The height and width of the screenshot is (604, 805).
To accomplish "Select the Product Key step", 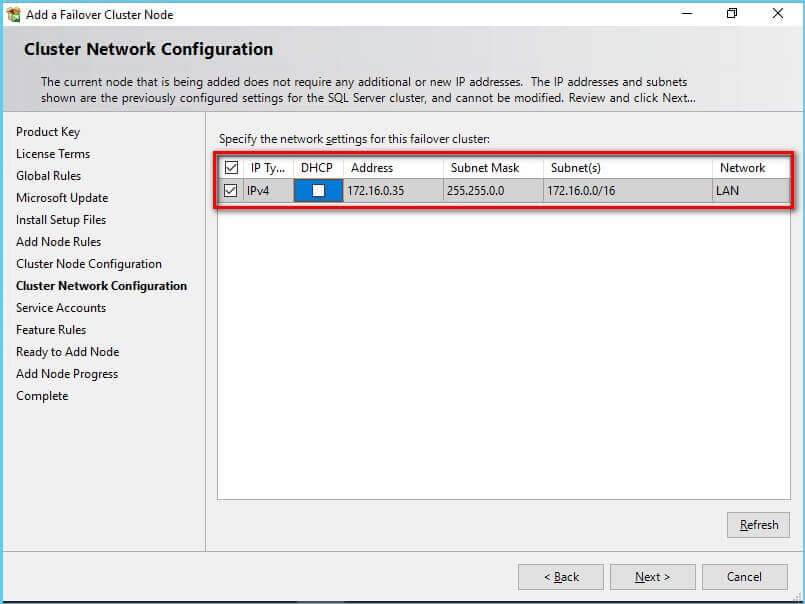I will tap(48, 132).
